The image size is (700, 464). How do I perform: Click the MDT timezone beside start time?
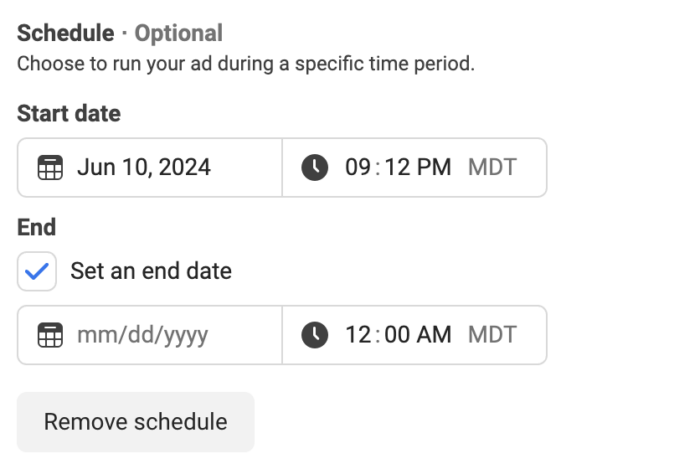492,167
